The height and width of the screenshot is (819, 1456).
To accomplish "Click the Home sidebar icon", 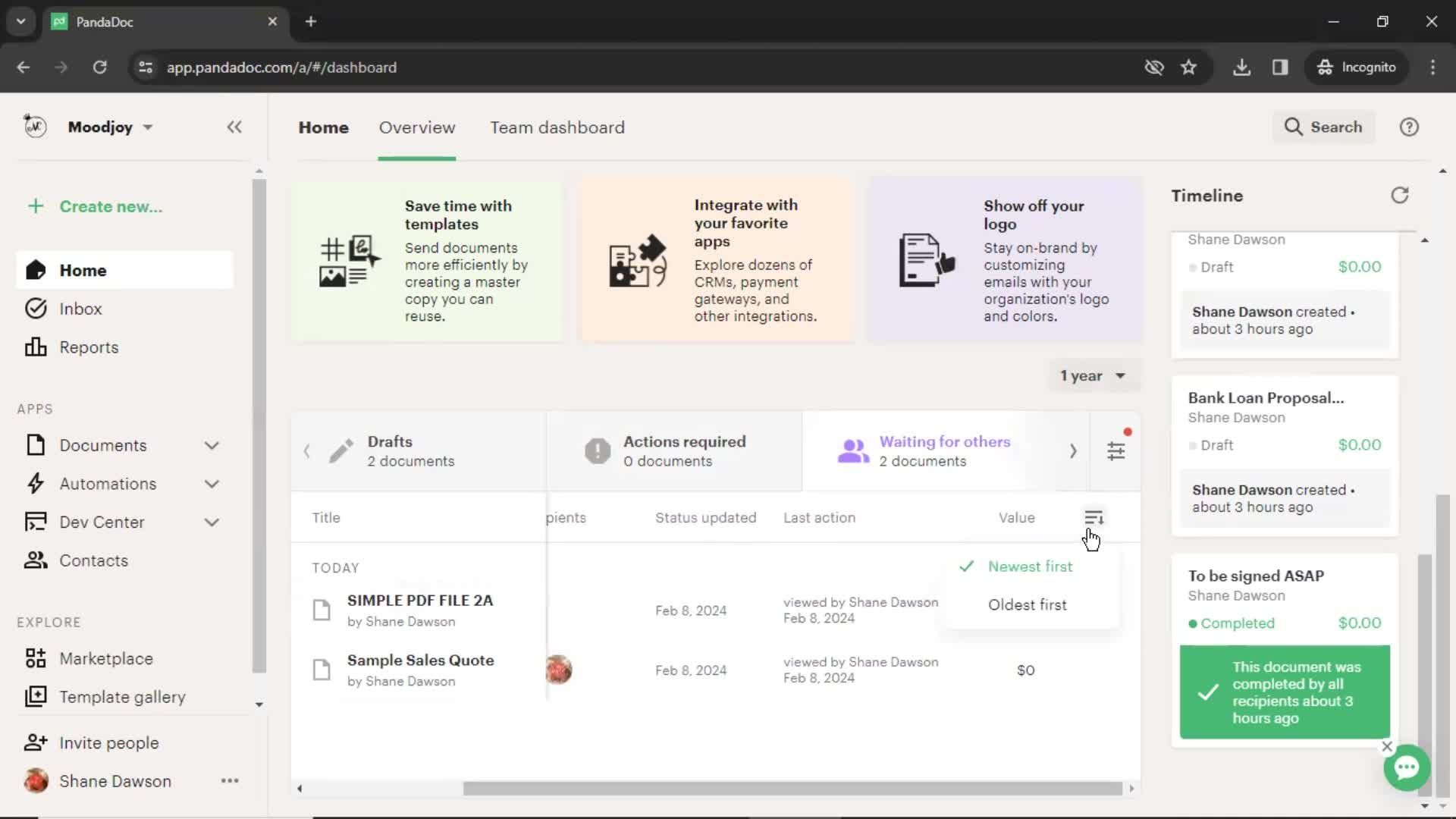I will (x=36, y=271).
